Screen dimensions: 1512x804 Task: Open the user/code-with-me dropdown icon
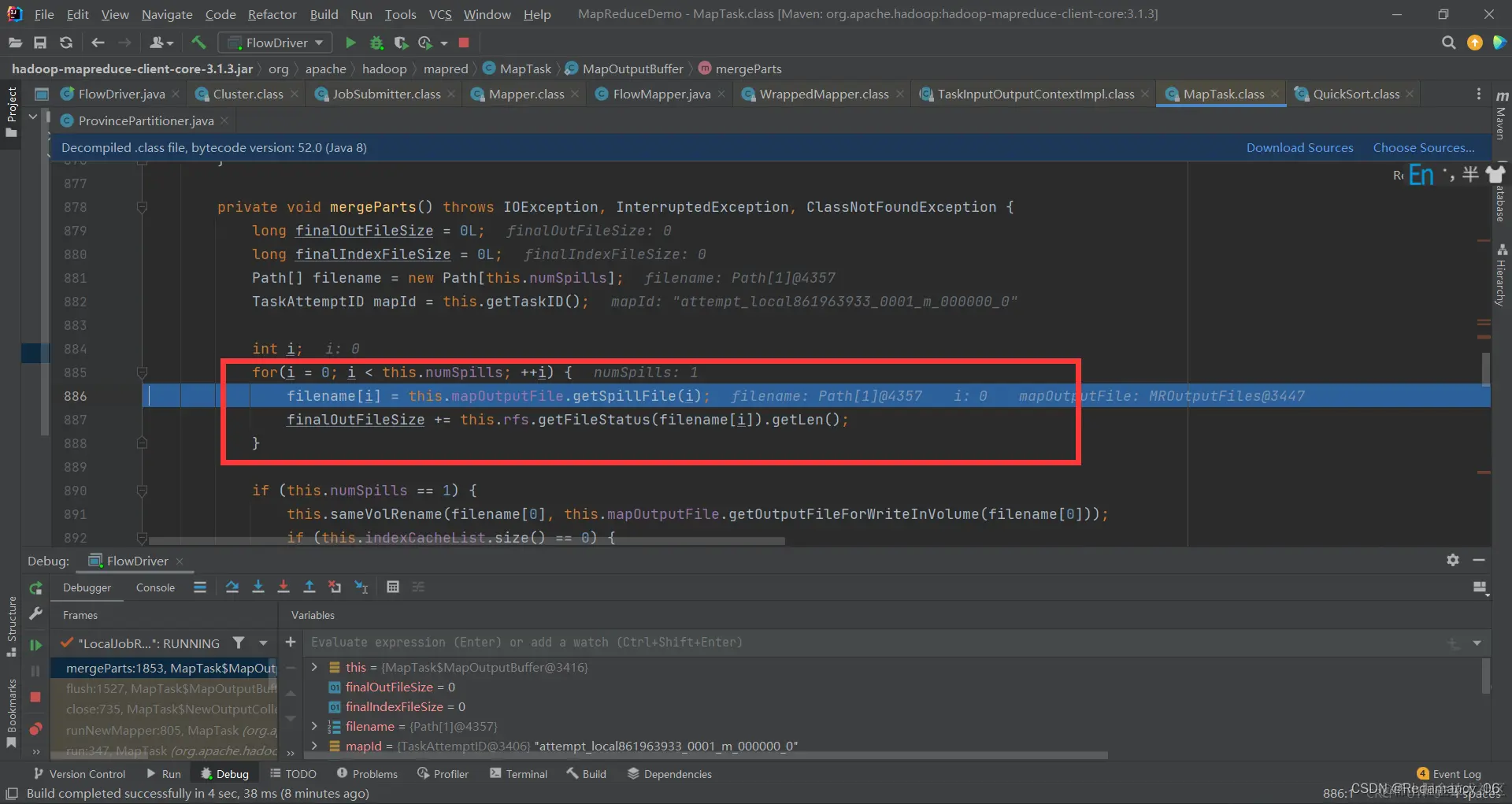pos(161,43)
